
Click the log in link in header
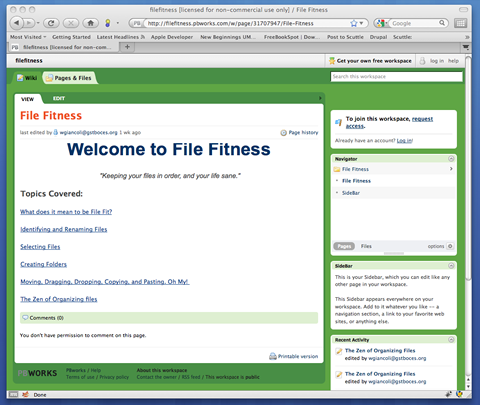437,61
